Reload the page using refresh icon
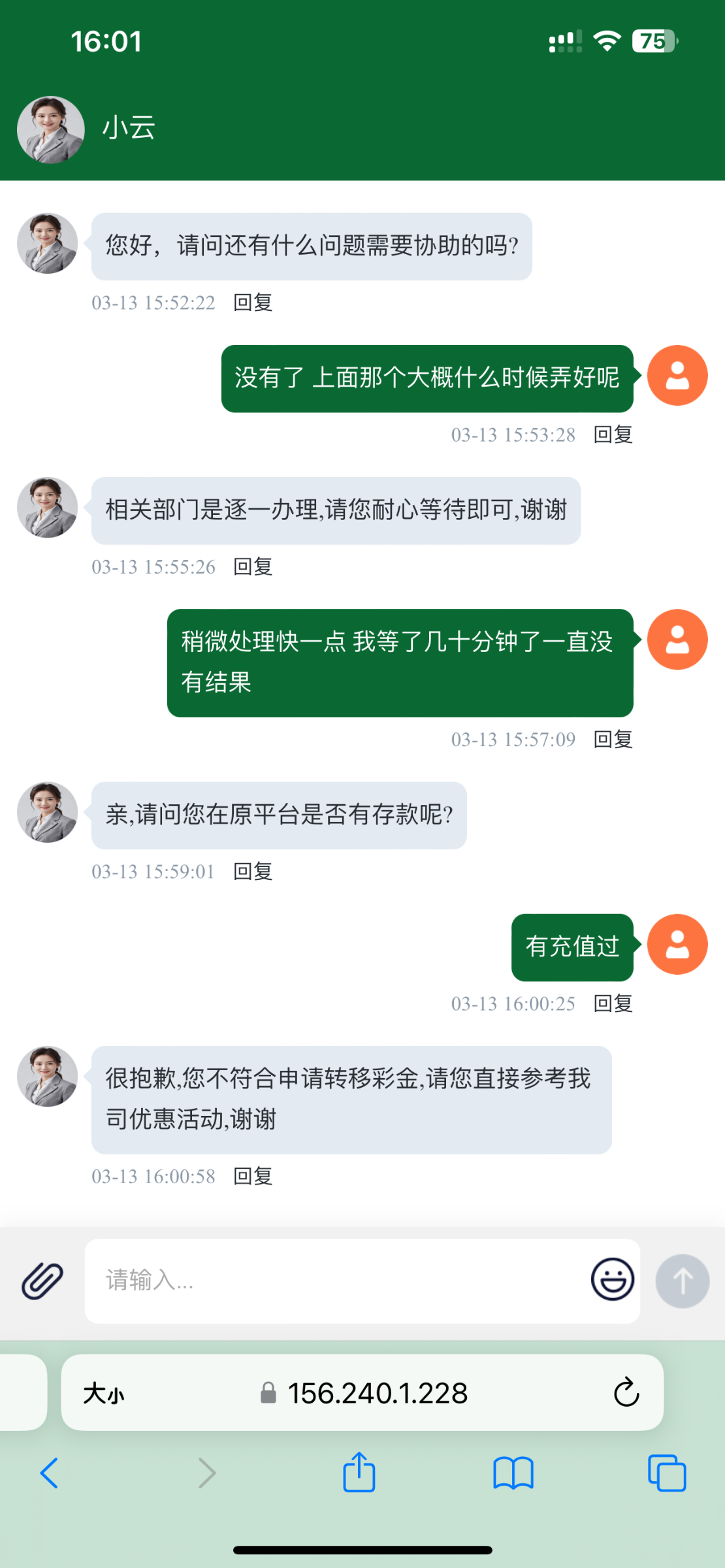 click(626, 1392)
